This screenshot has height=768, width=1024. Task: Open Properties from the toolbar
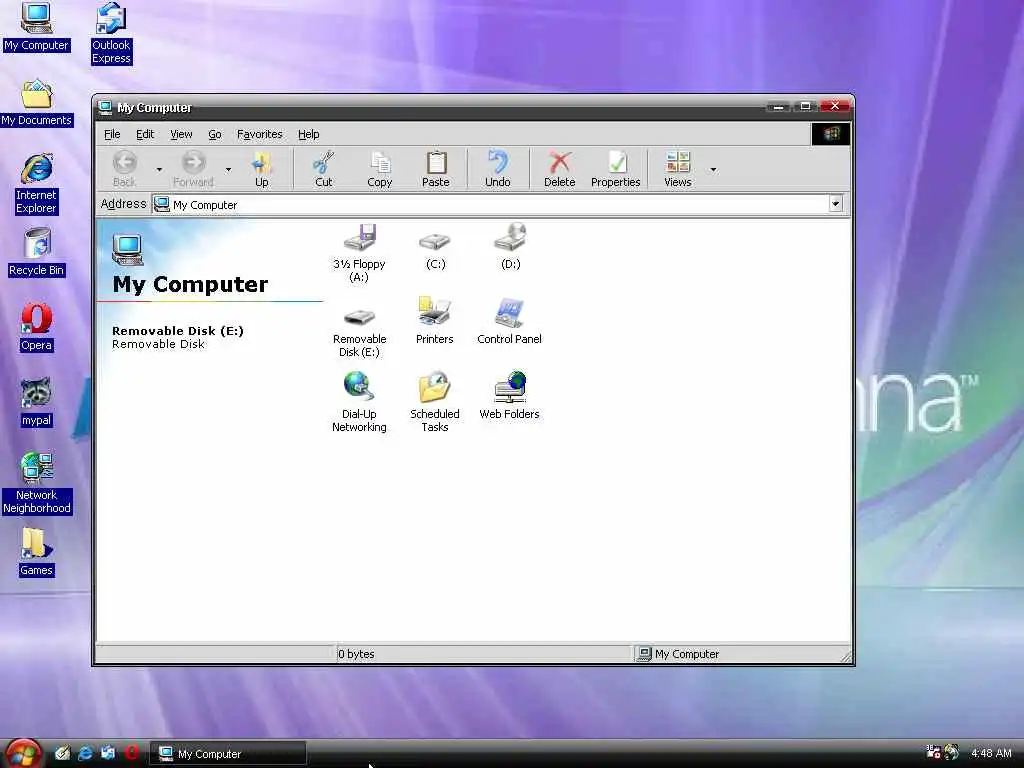point(615,169)
